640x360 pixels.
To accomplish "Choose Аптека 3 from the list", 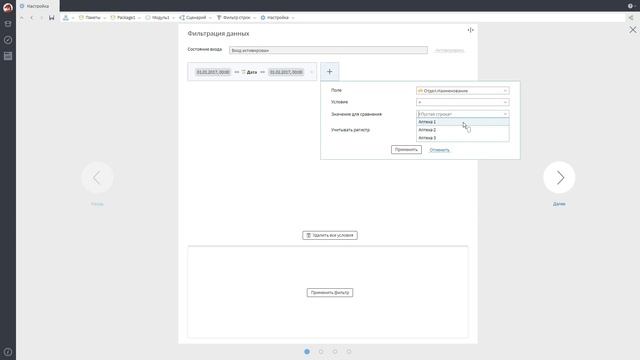I will (462, 138).
